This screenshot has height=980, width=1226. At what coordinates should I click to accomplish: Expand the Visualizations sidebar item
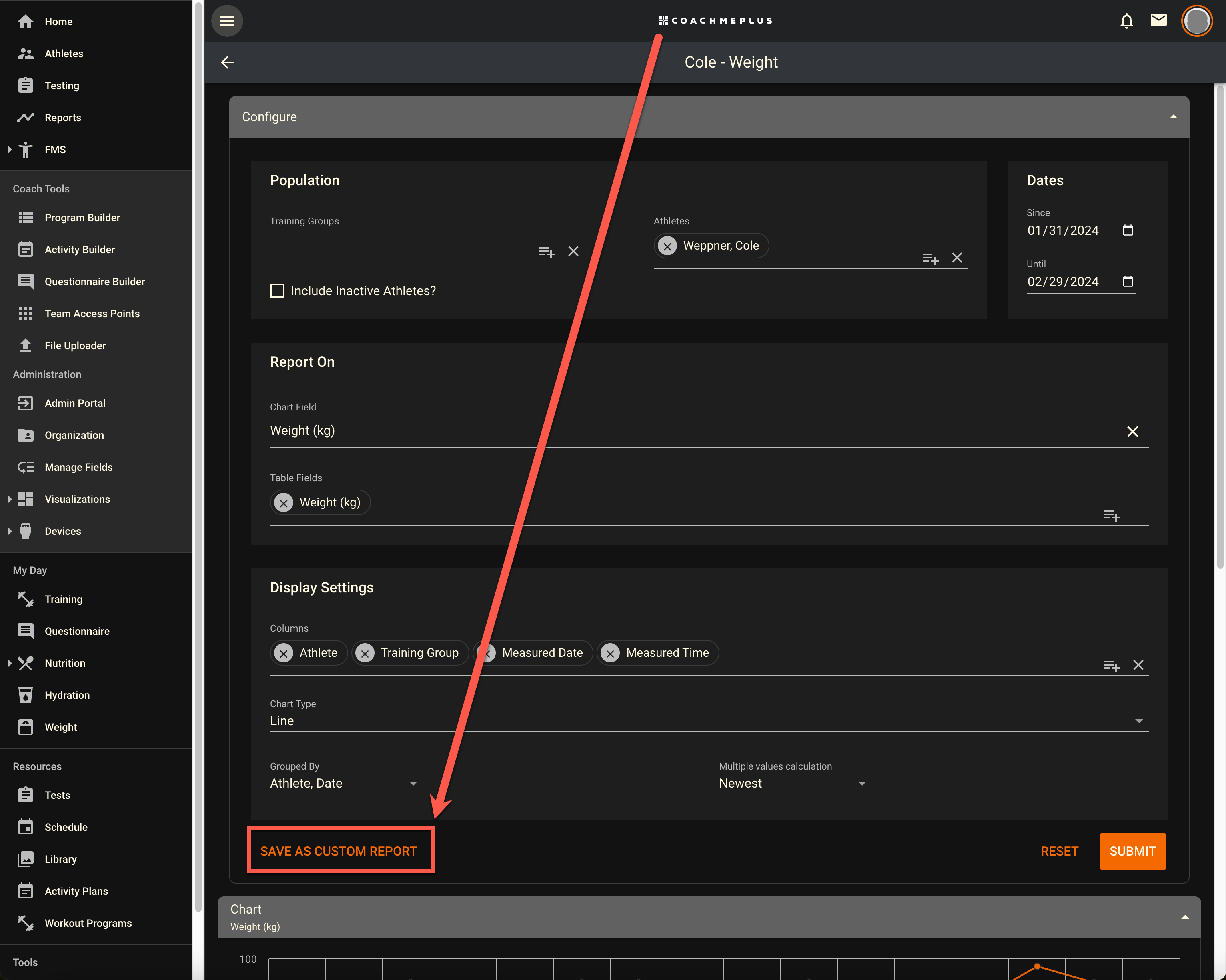pos(10,499)
